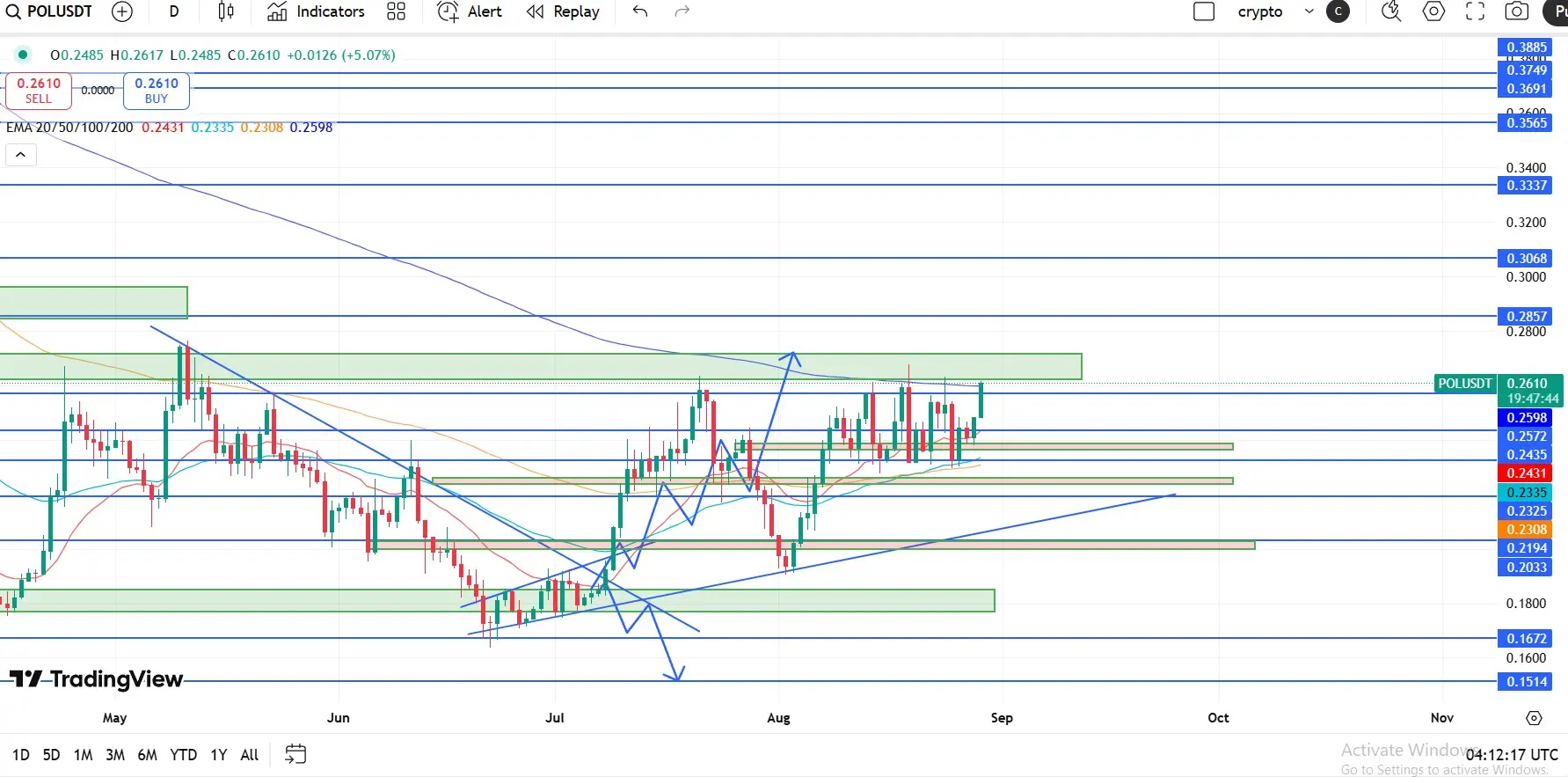This screenshot has height=777, width=1568.
Task: Open the candlestick chart type selector
Action: [x=226, y=11]
